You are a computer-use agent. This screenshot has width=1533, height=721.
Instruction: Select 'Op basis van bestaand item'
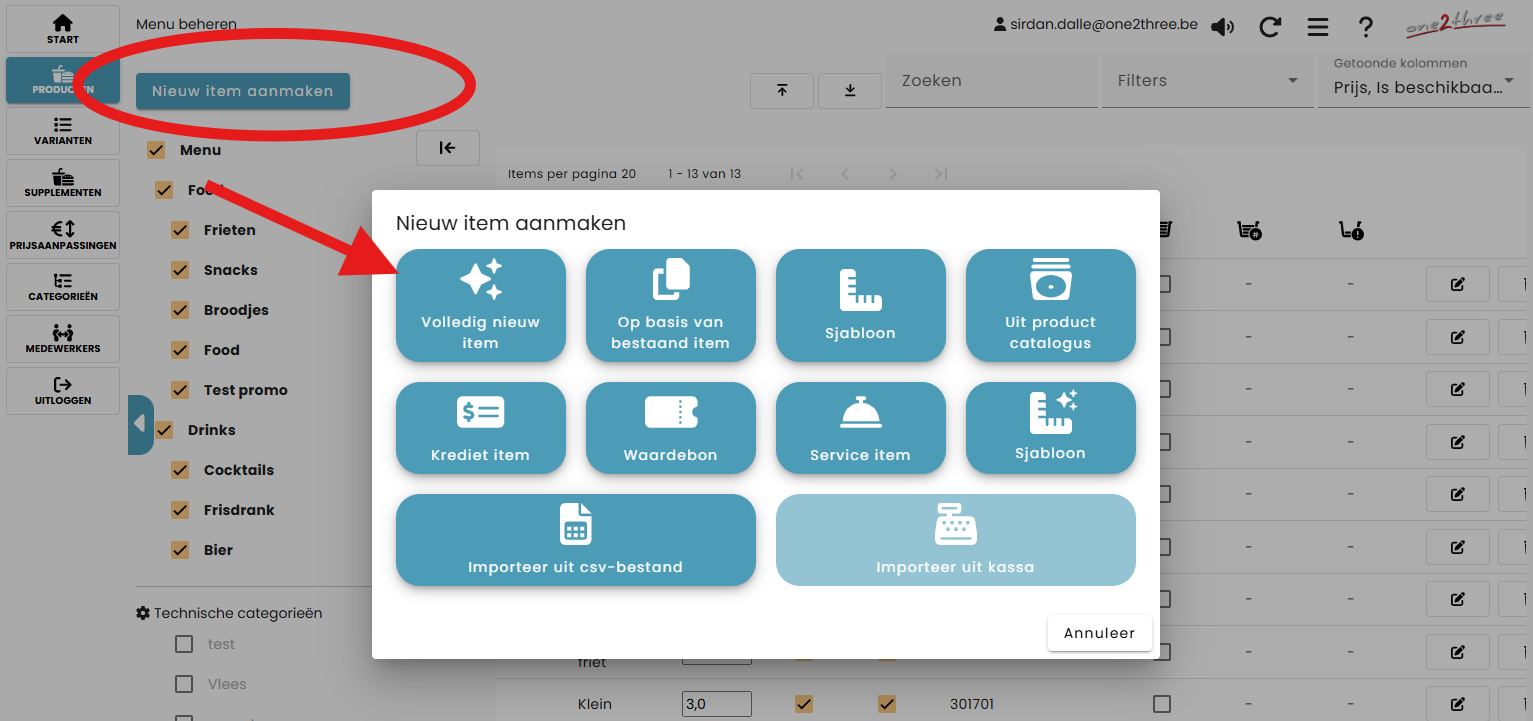tap(670, 305)
